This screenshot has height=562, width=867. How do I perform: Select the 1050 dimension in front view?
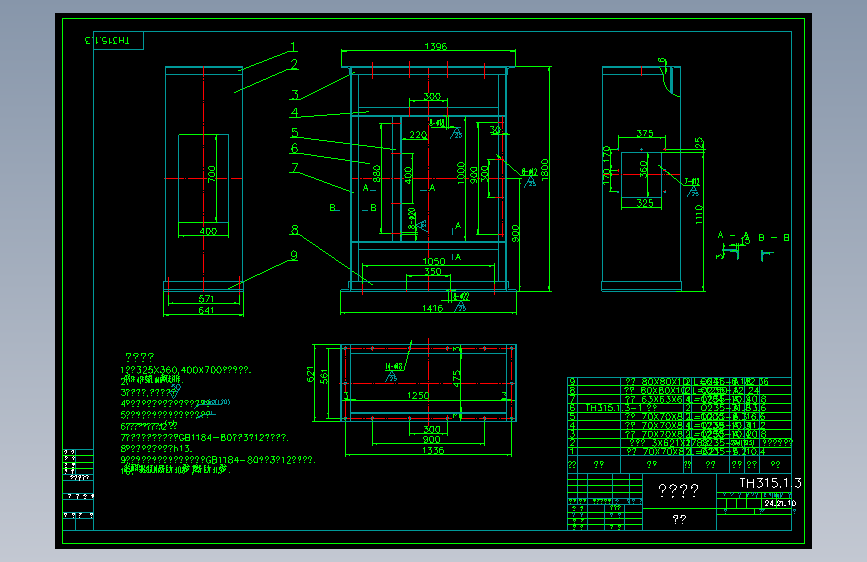click(434, 261)
